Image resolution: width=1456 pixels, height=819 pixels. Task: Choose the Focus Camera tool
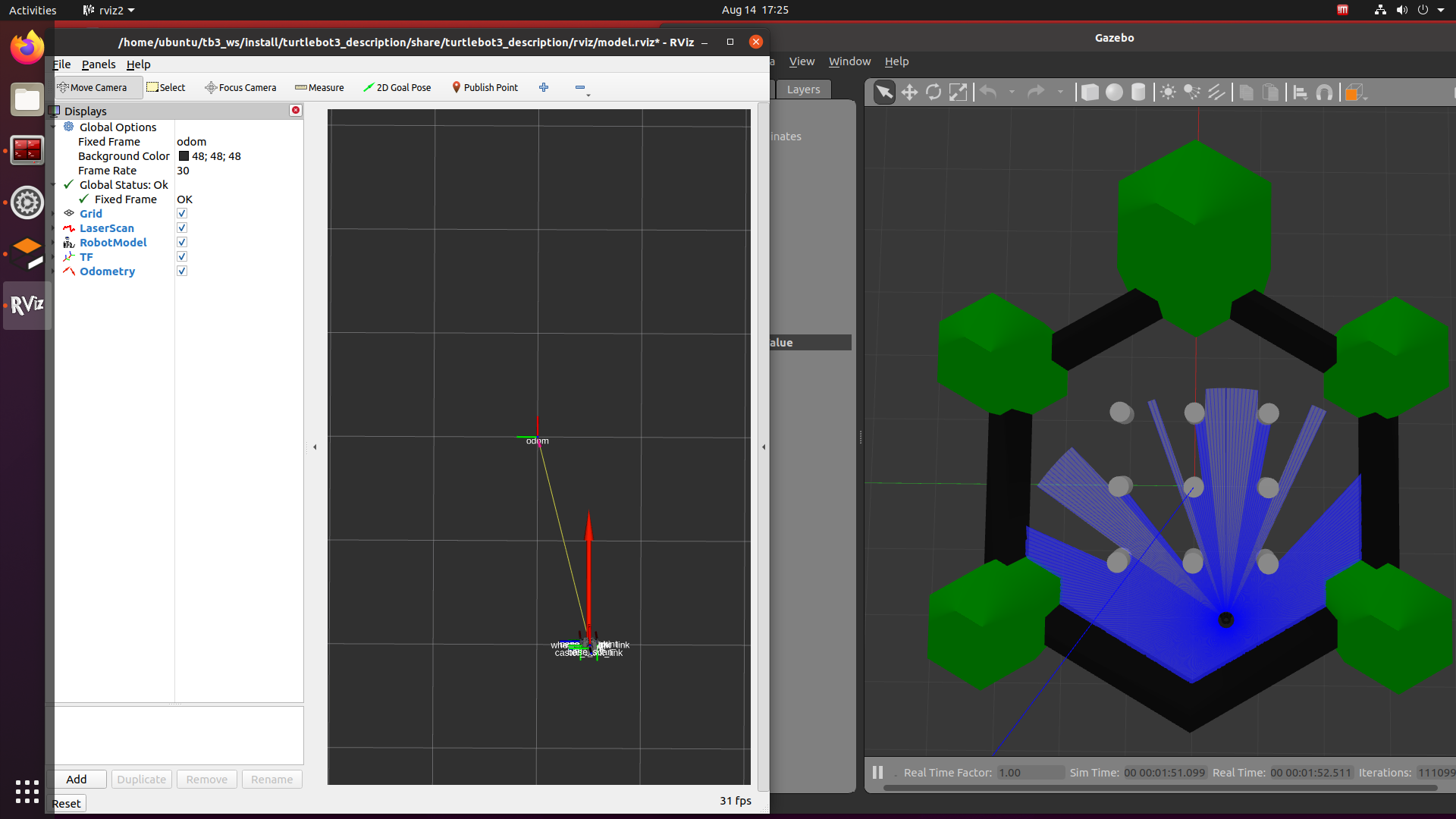click(x=240, y=88)
